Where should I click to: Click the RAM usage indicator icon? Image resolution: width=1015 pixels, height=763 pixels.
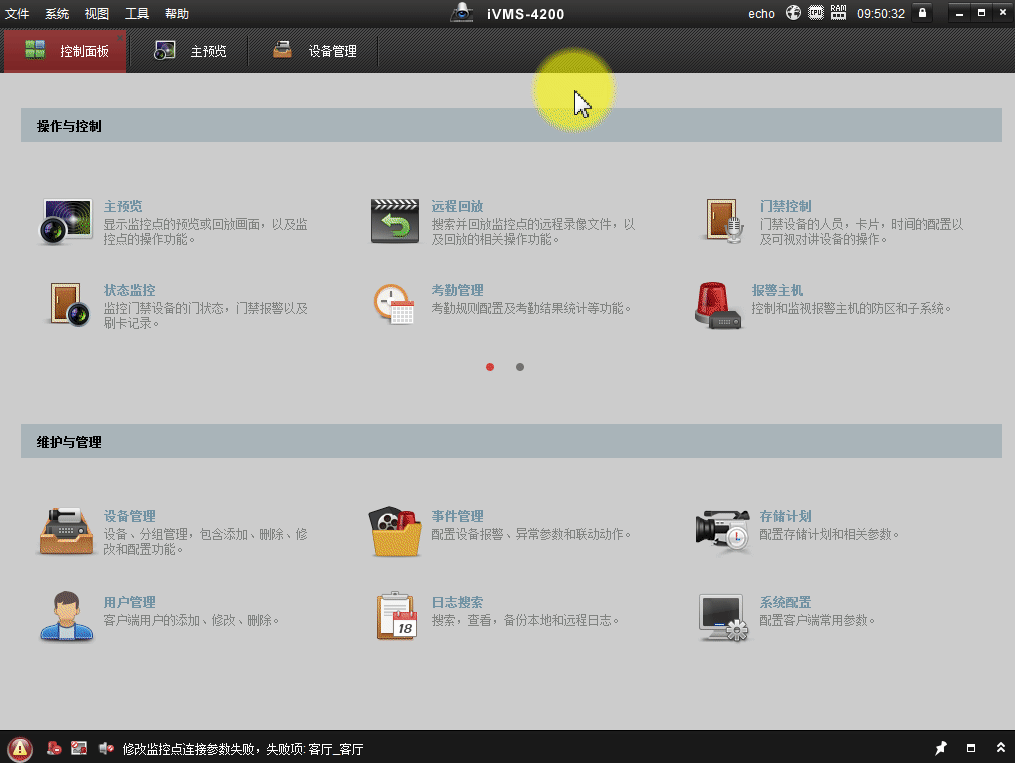click(838, 13)
